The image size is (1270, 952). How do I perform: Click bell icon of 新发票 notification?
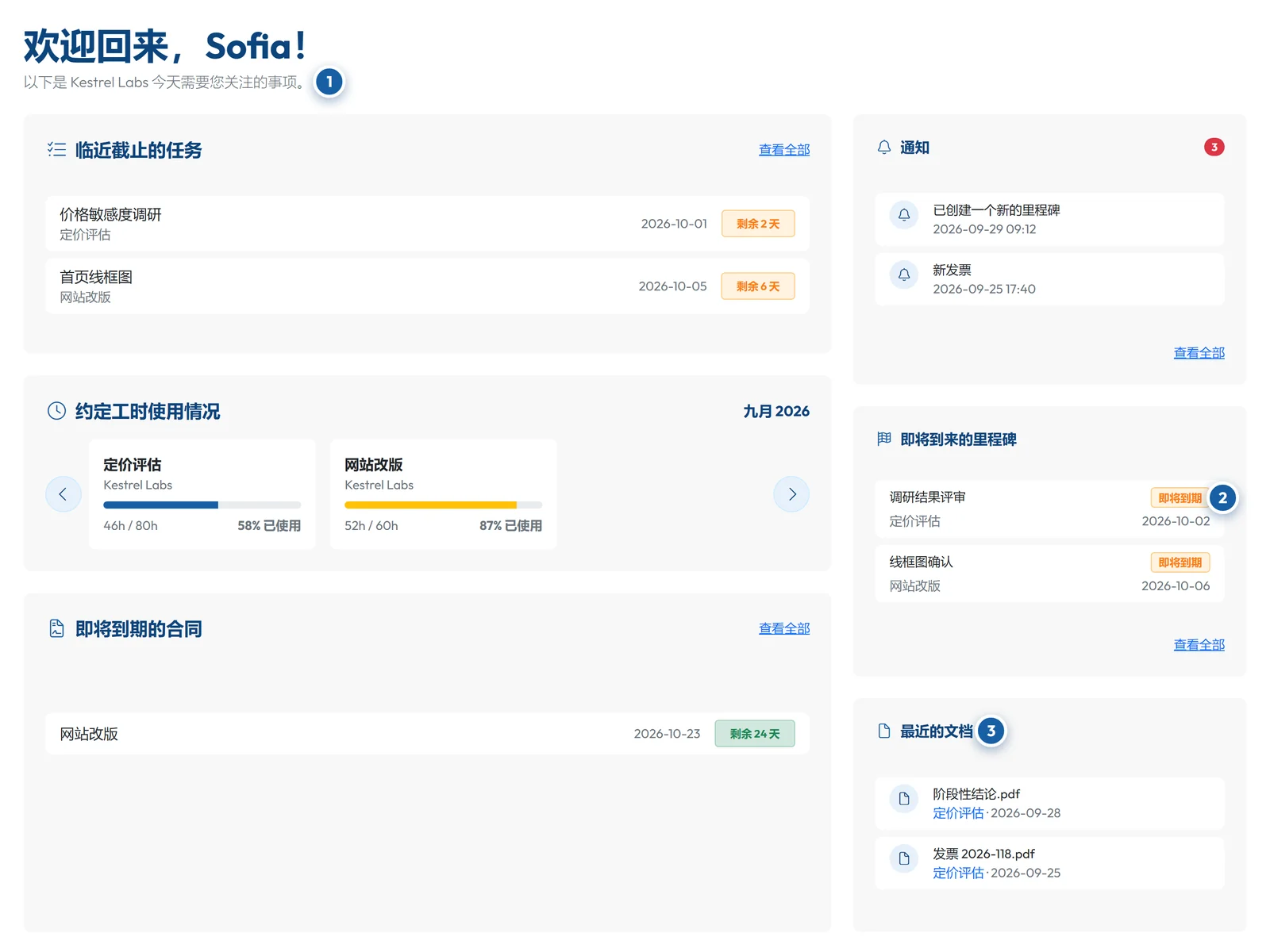pos(904,275)
